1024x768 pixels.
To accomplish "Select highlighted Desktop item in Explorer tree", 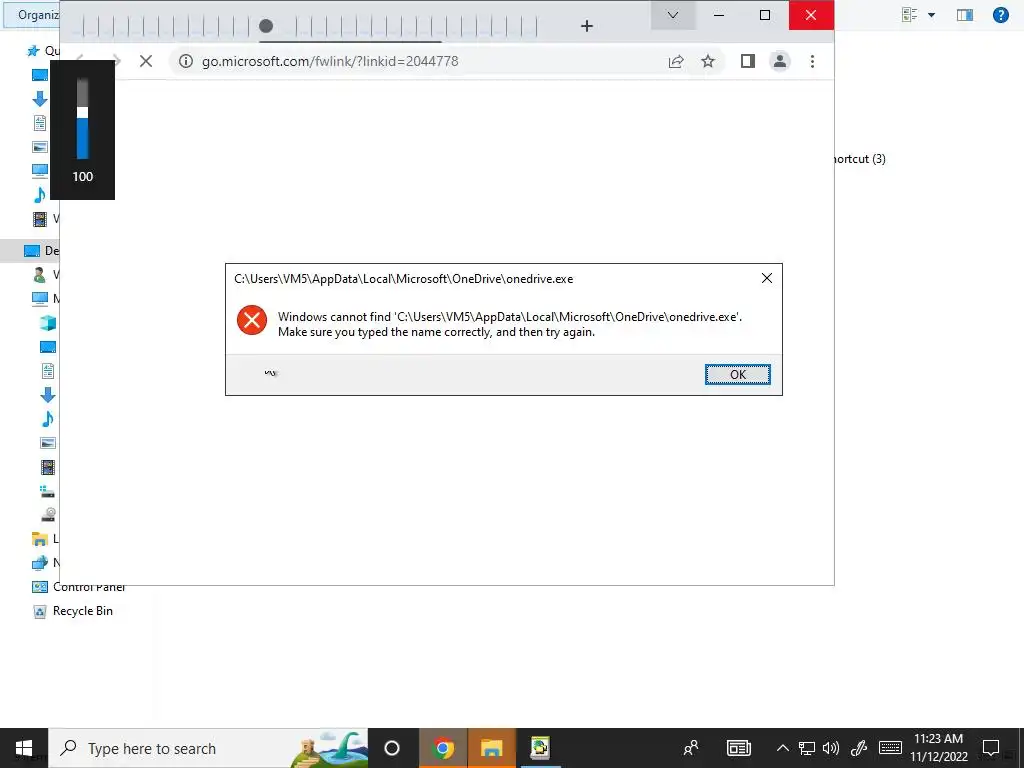I will coord(31,251).
